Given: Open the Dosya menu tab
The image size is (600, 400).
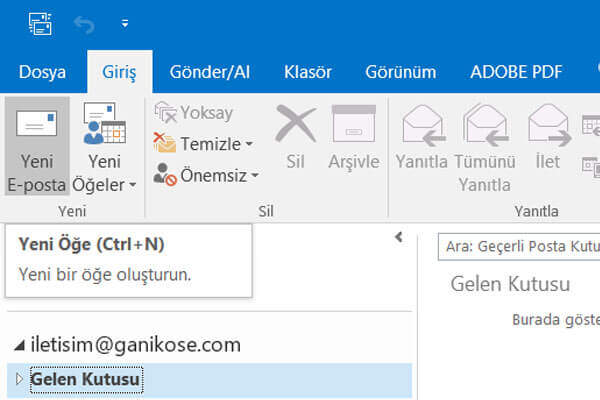Looking at the screenshot, I should tap(42, 72).
